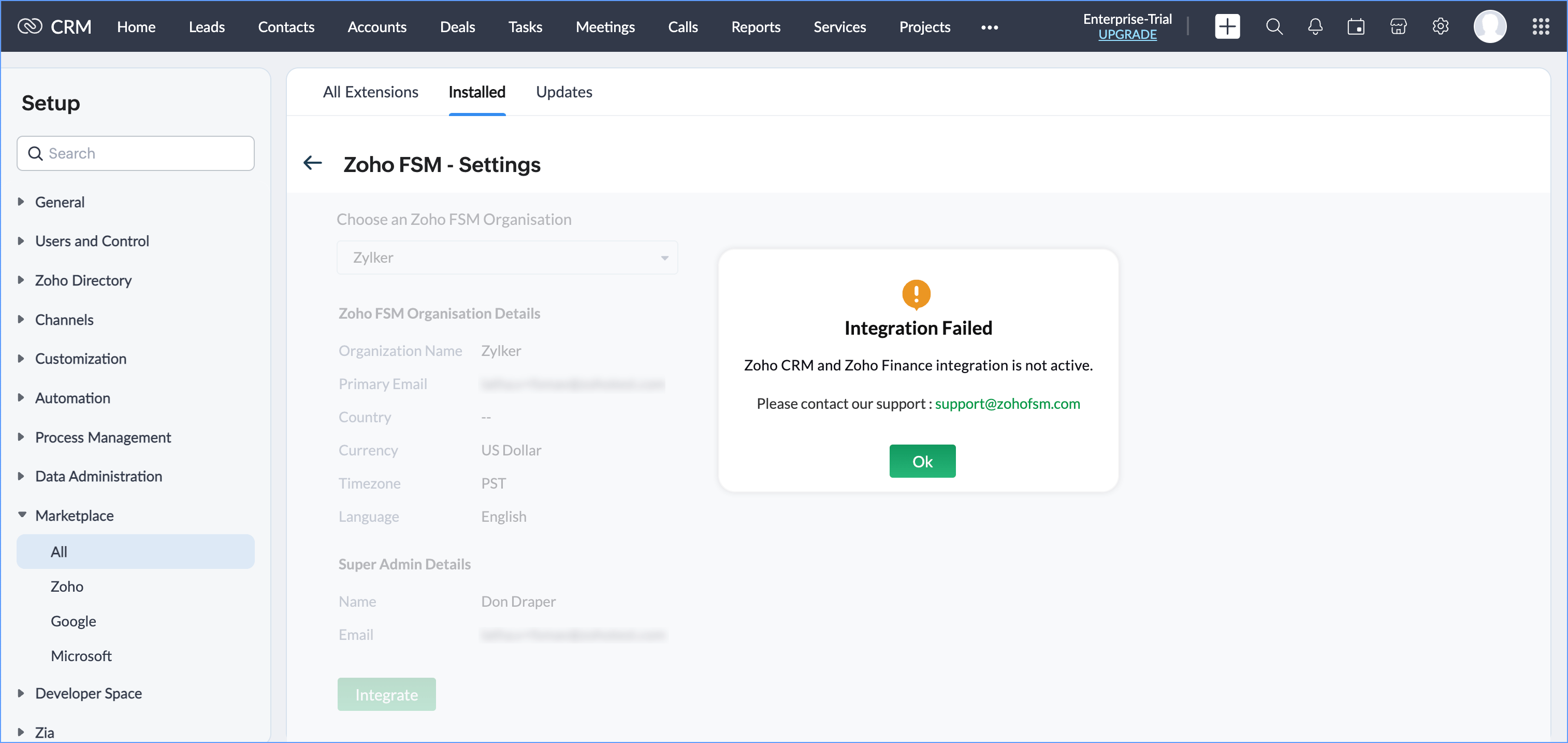Open the calendar icon in top bar
The height and width of the screenshot is (743, 1568).
tap(1356, 27)
